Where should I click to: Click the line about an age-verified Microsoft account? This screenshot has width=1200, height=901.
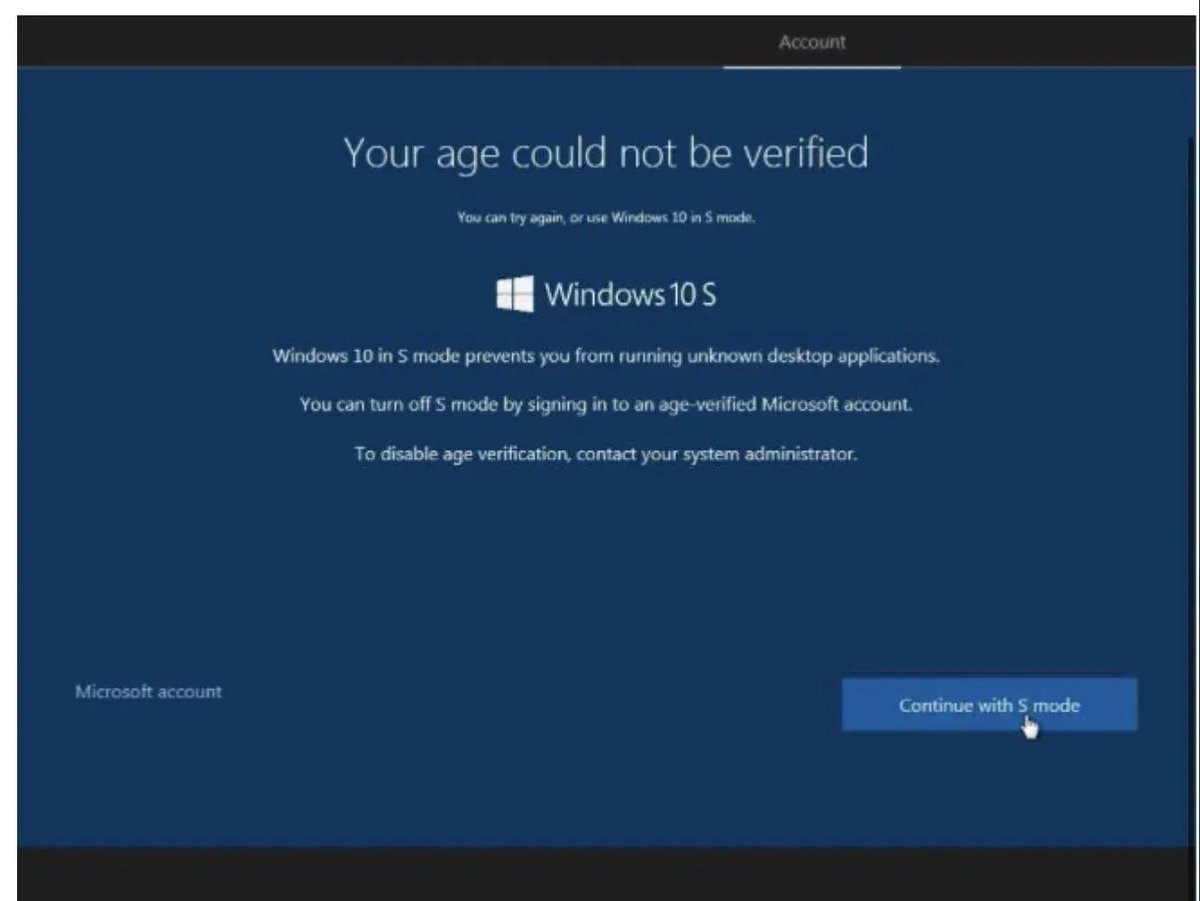606,405
